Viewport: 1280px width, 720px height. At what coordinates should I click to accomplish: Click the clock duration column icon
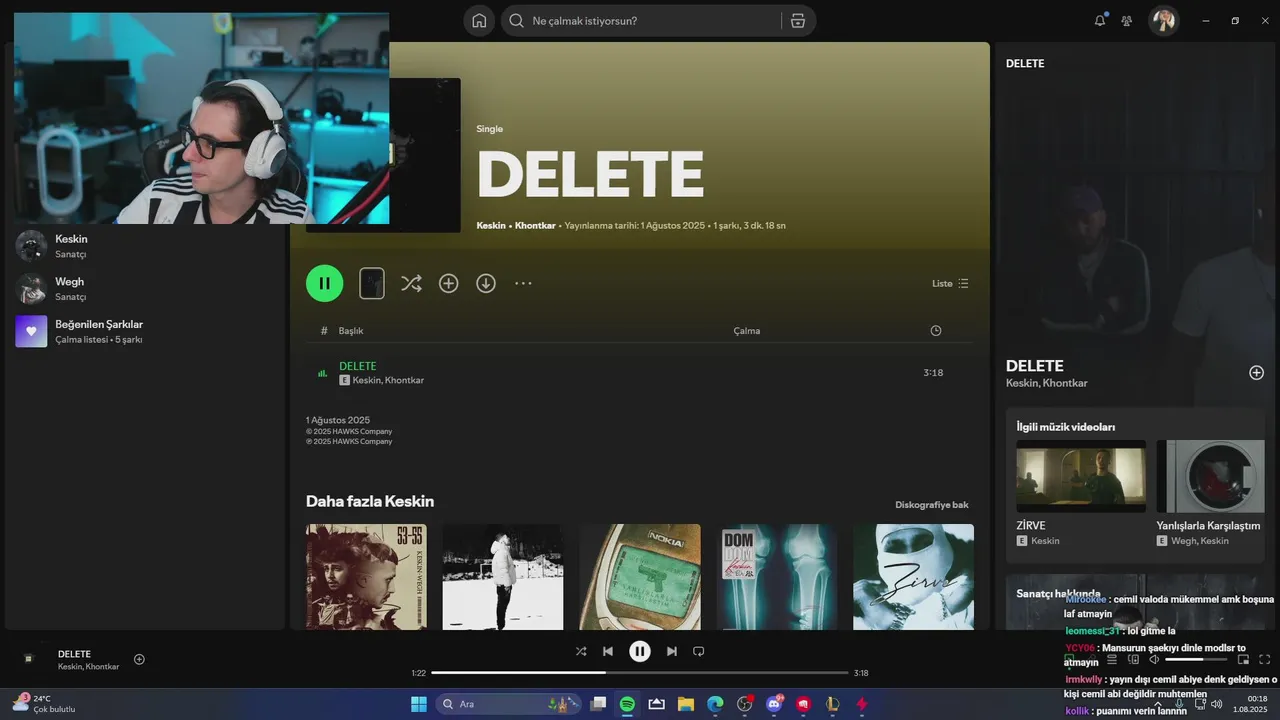(936, 331)
